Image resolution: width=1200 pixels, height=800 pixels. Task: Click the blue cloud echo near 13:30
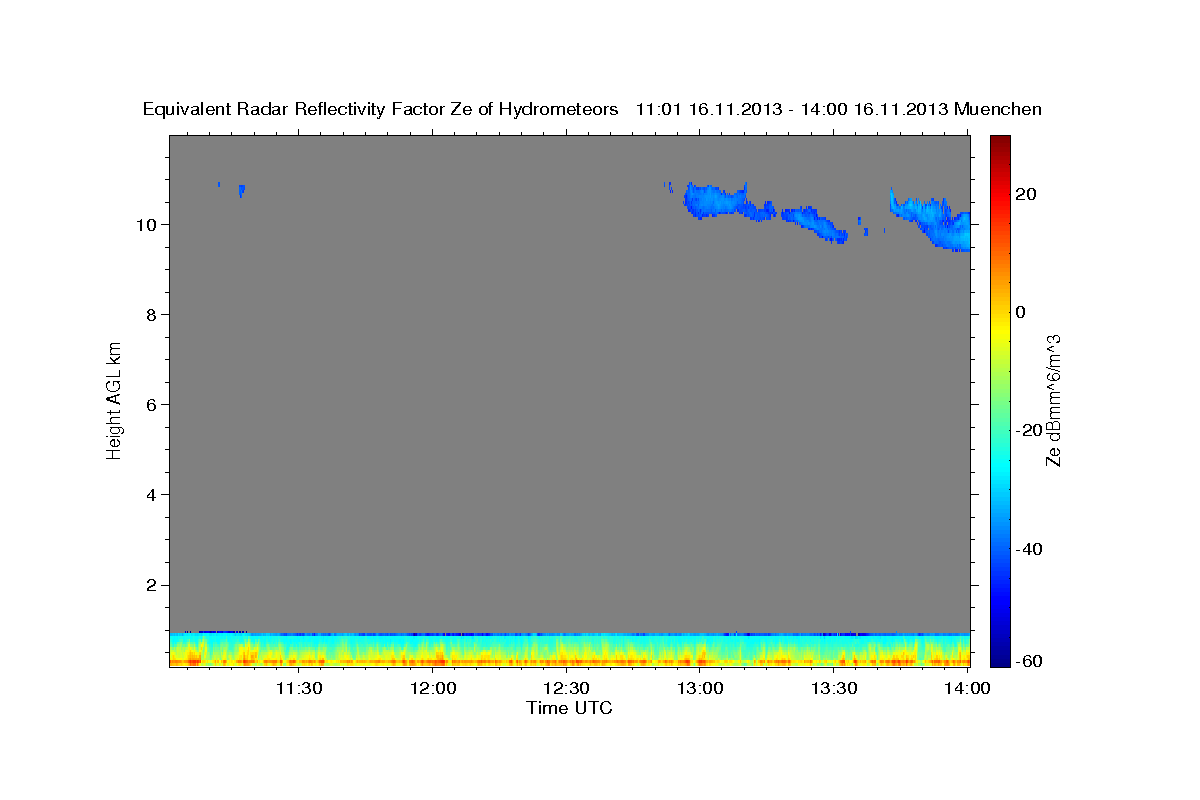(x=815, y=224)
